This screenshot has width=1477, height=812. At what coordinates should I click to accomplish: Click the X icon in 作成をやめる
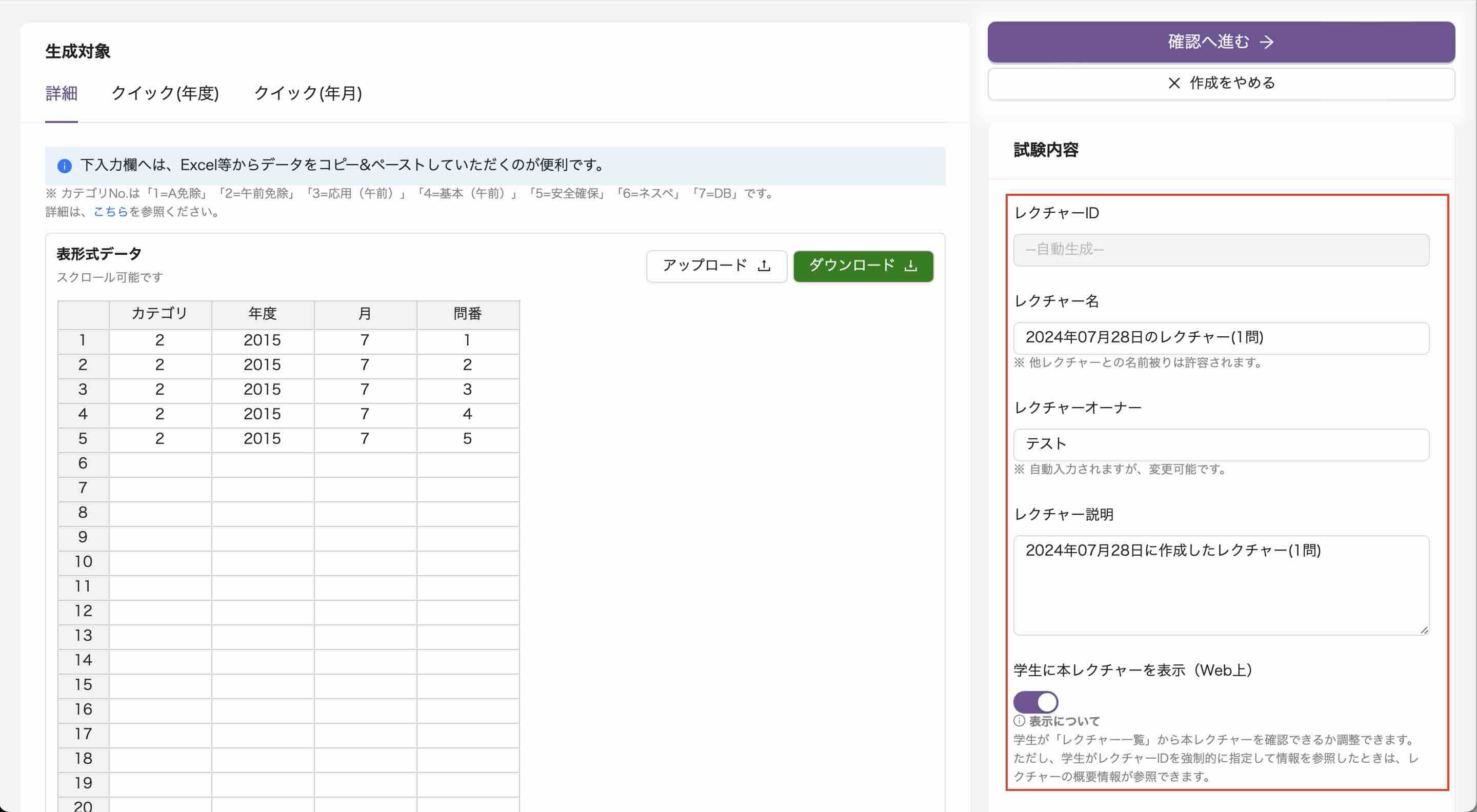[x=1174, y=83]
